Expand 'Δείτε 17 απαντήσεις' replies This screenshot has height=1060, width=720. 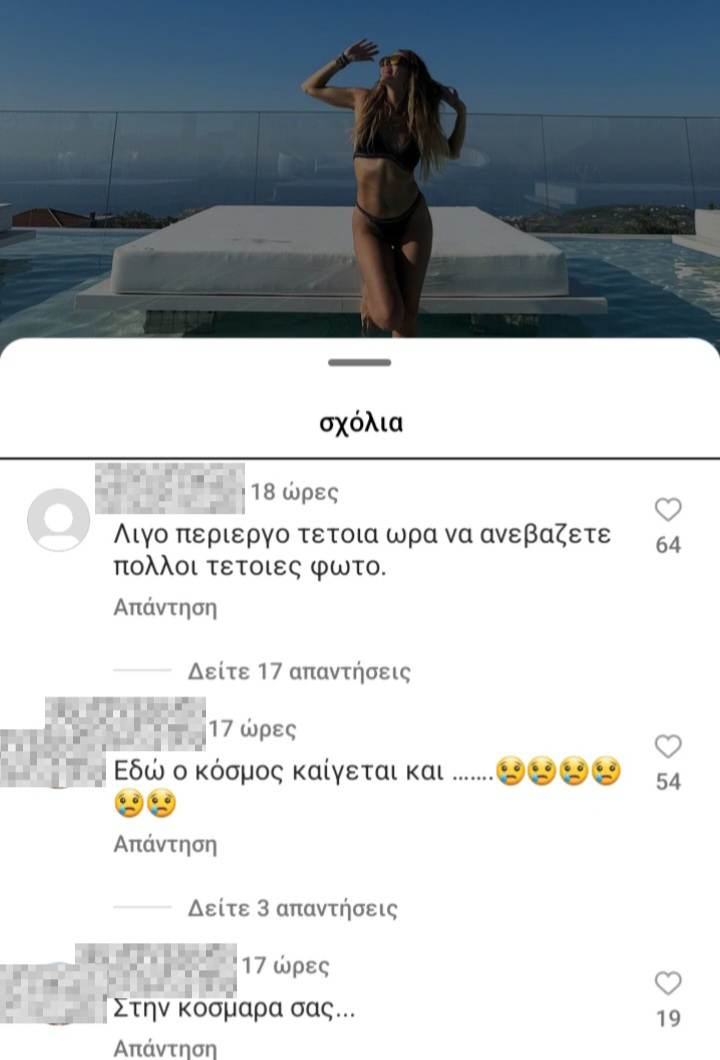pos(299,671)
